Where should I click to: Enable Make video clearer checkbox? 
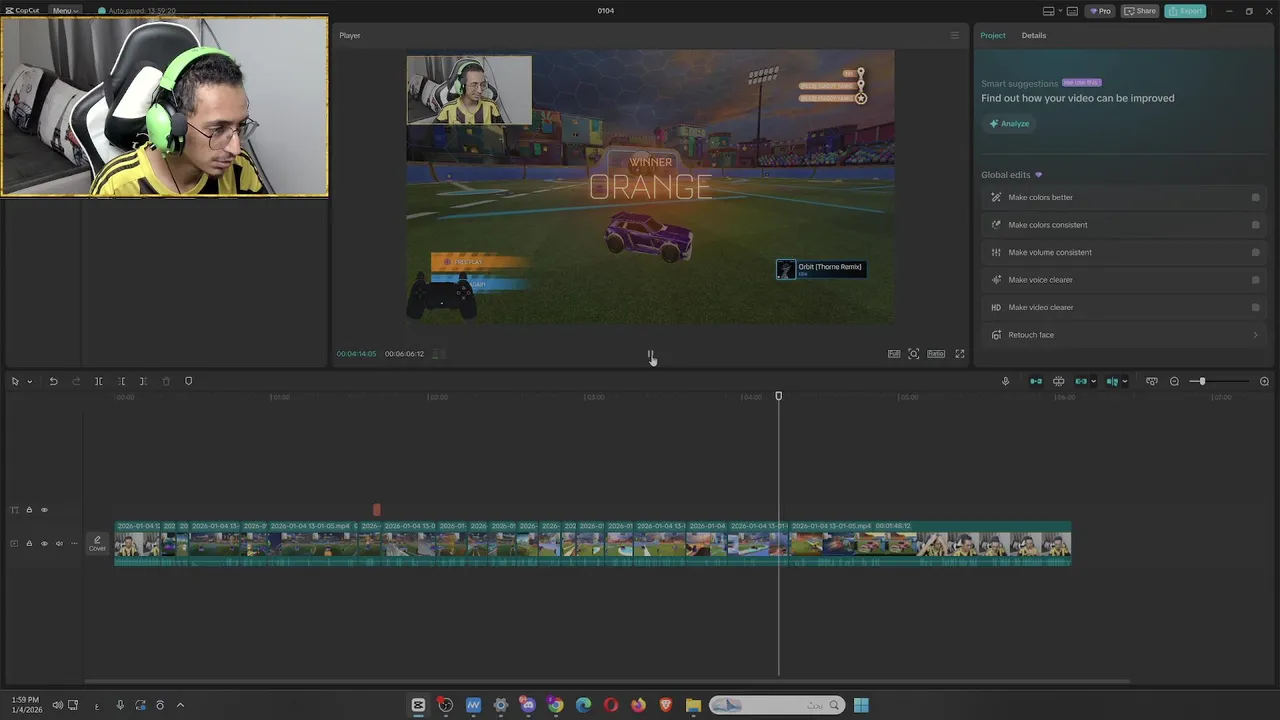pos(1256,307)
